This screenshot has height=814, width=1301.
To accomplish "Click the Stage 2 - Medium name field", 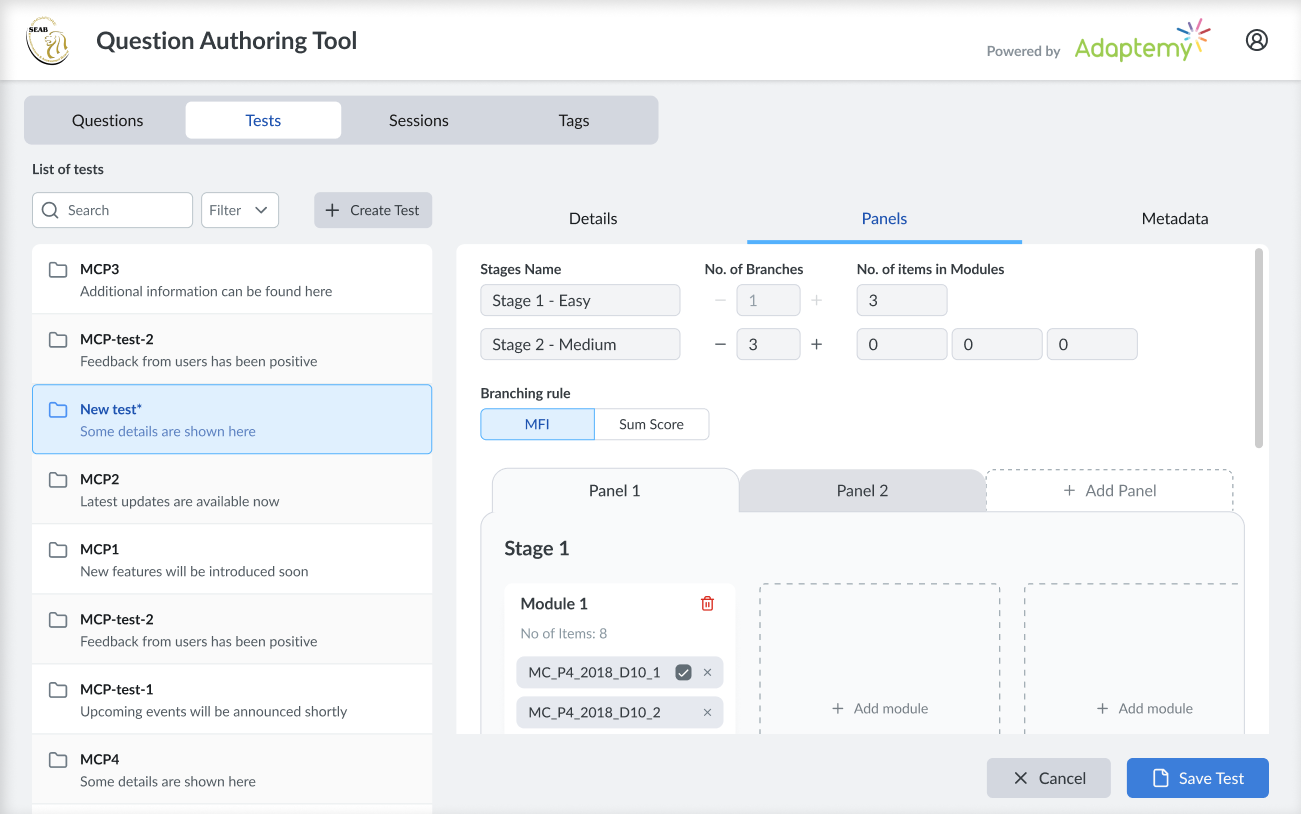I will (580, 344).
